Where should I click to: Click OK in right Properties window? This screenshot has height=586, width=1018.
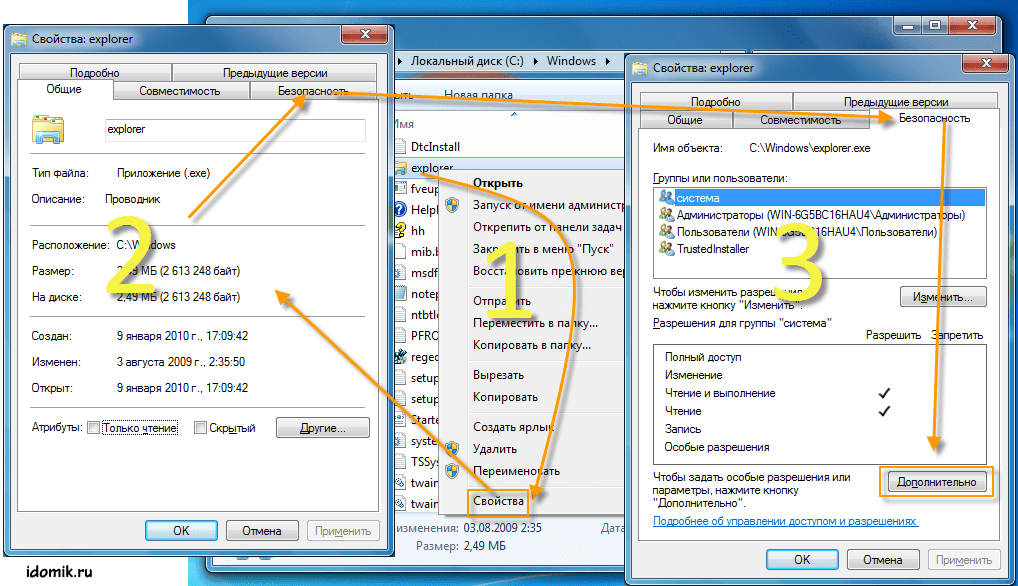[x=802, y=559]
